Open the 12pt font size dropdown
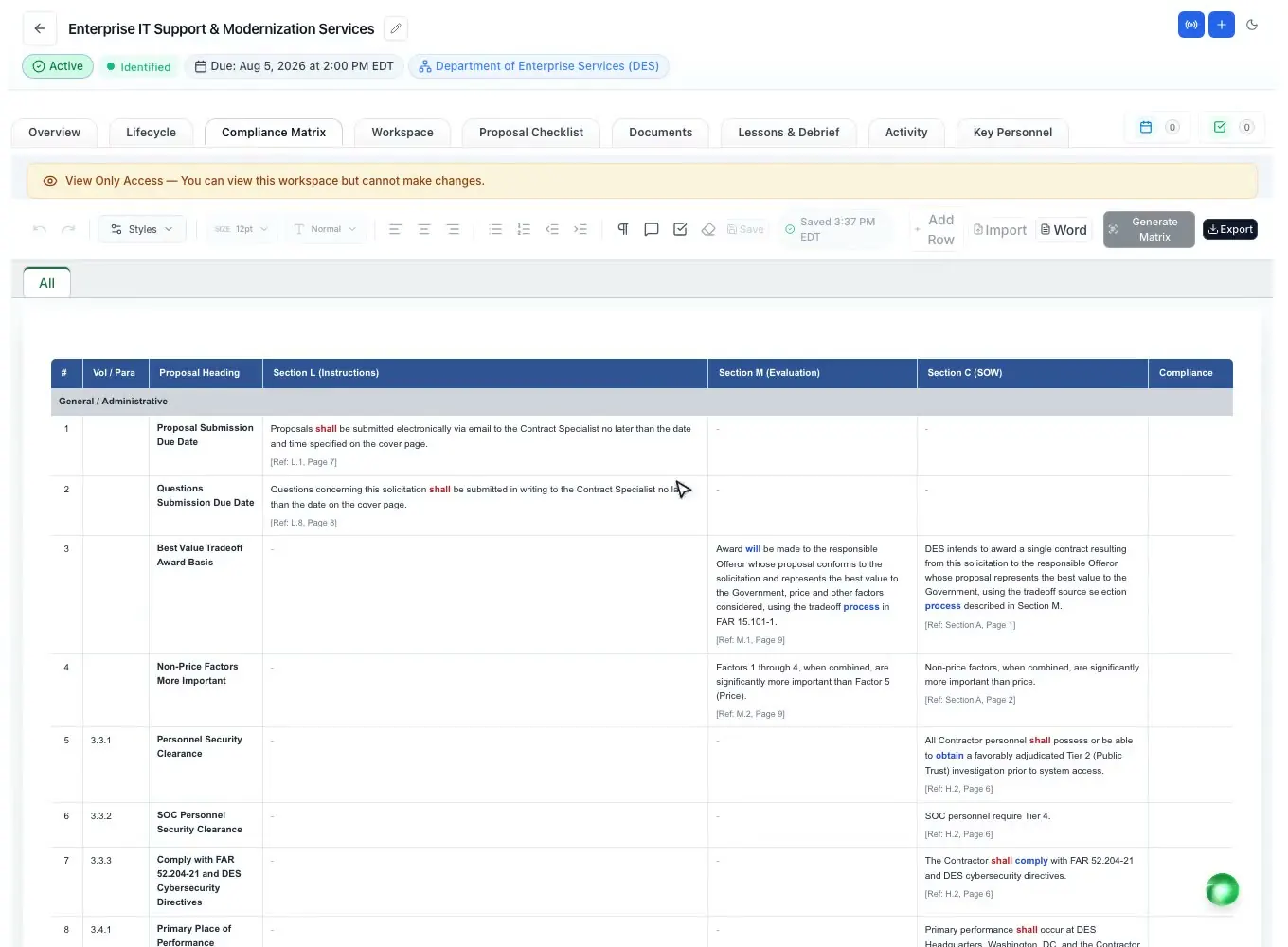The height and width of the screenshot is (947, 1288). [241, 229]
